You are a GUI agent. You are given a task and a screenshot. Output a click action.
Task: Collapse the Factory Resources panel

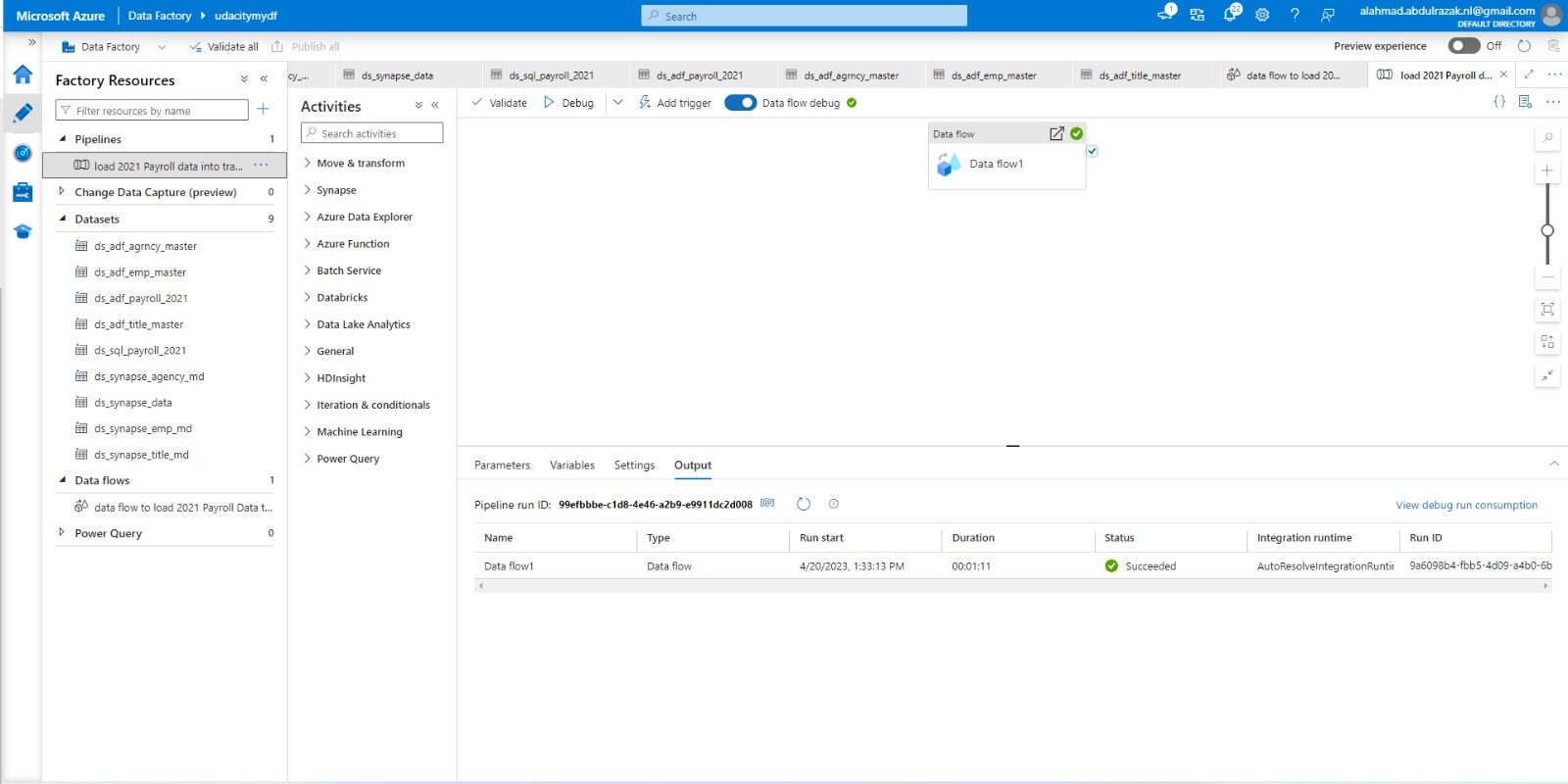click(264, 79)
